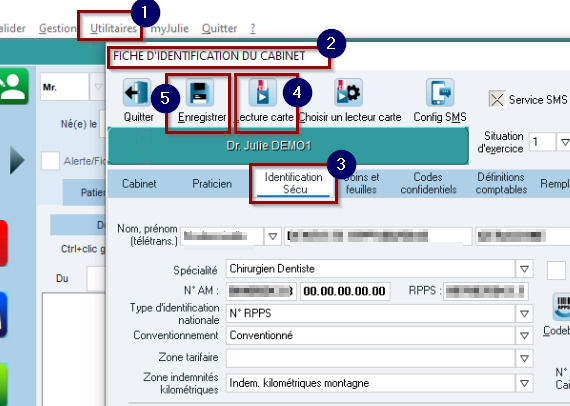Click the Codebarre barcode icon
The image size is (570, 406).
pos(562,307)
